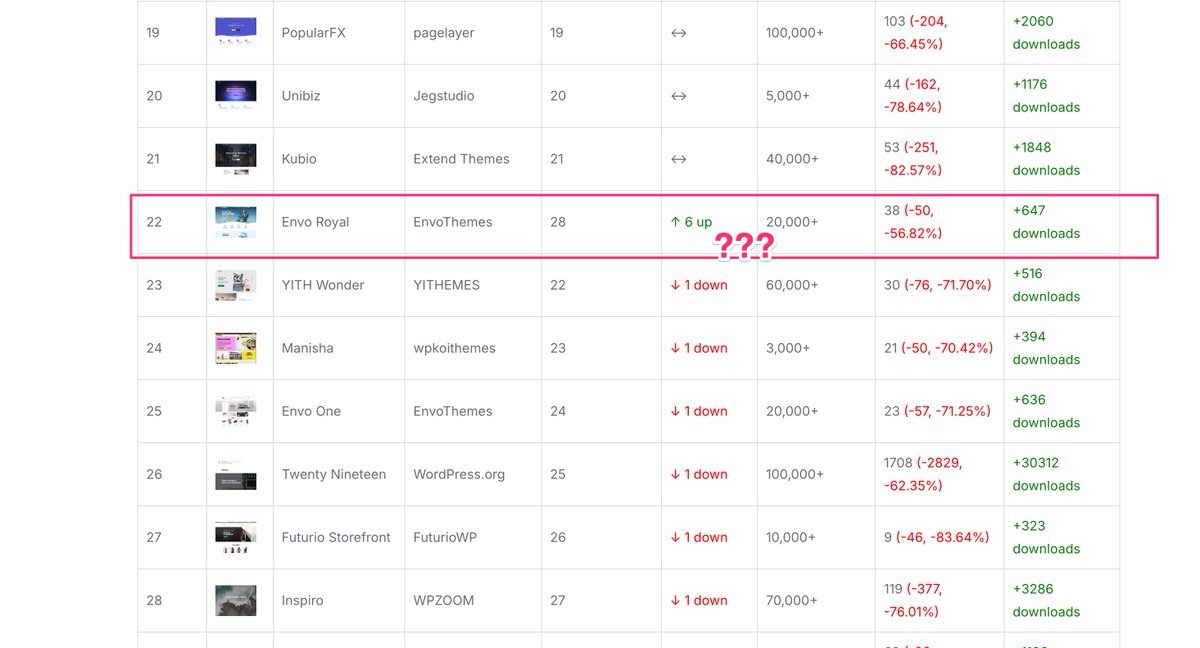Image resolution: width=1200 pixels, height=648 pixels.
Task: Click the PopularFX theme name
Action: pos(314,33)
